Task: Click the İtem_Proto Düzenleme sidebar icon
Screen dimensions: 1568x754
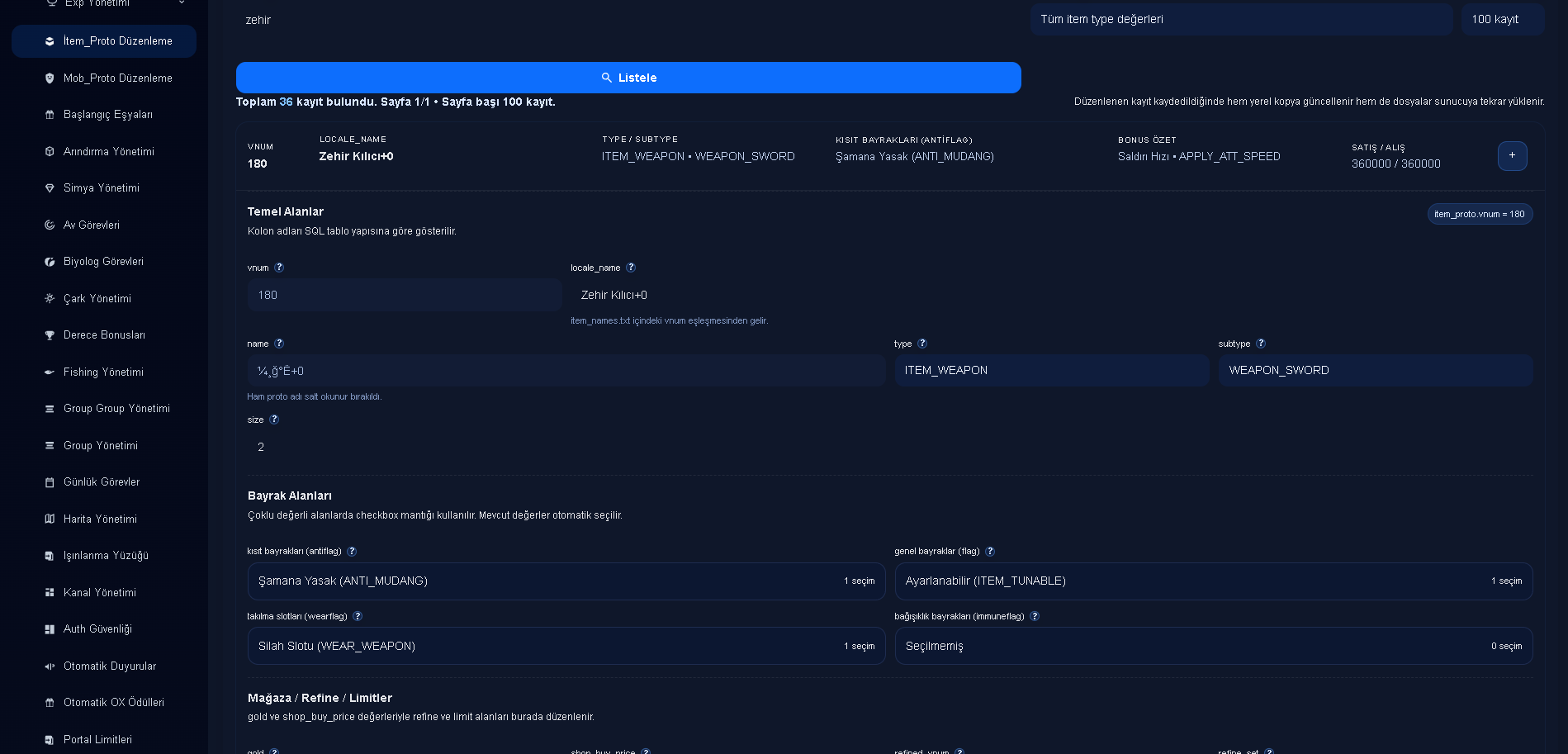Action: [x=50, y=41]
